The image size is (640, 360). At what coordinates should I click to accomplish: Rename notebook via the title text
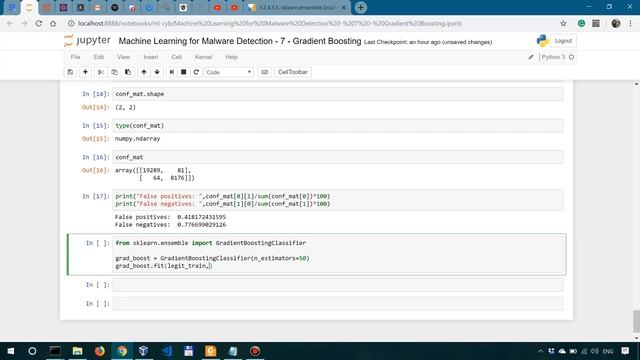[240, 41]
